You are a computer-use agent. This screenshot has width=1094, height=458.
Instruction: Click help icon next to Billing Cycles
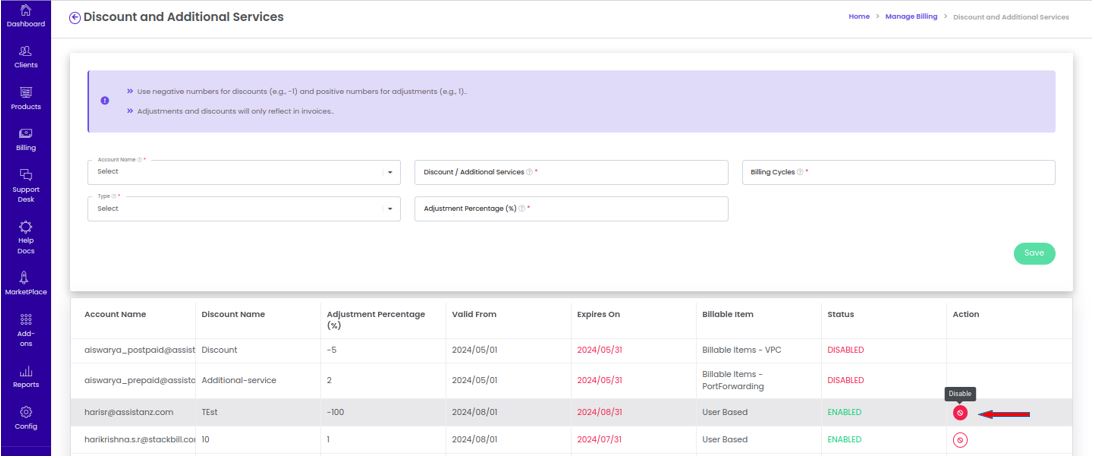click(800, 172)
